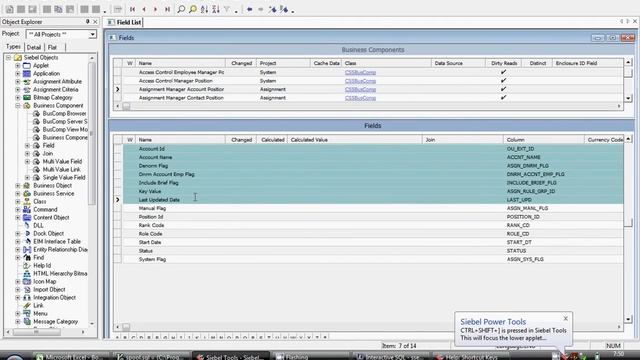Jump to the last record via toolbar
The image size is (640, 360).
pyautogui.click(x=167, y=9)
